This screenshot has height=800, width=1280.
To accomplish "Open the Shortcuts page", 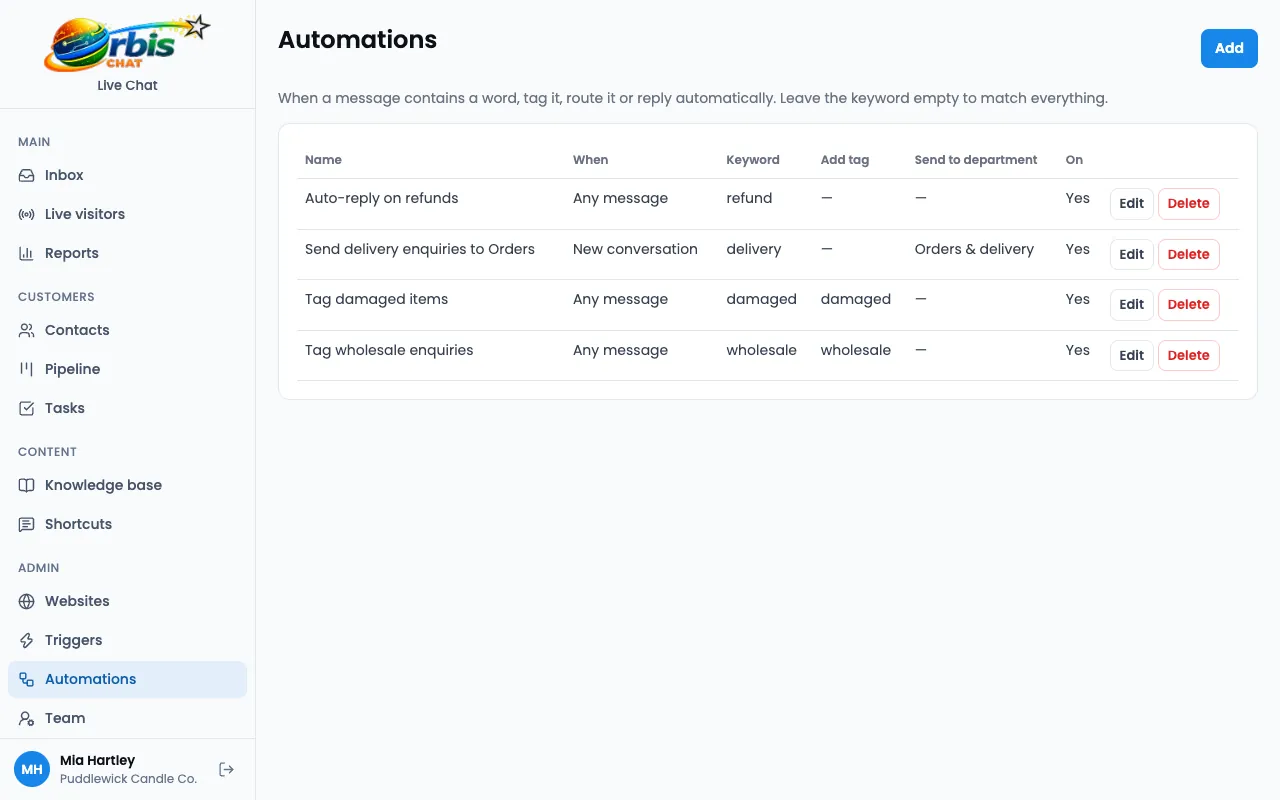I will point(127,524).
